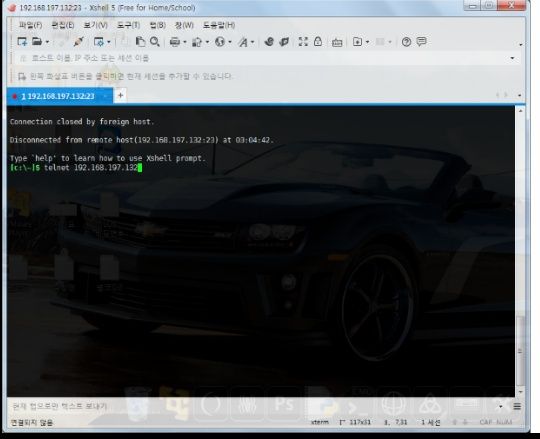Open the address bar history dropdown arrow
Image resolution: width=540 pixels, height=439 pixels.
coord(512,58)
